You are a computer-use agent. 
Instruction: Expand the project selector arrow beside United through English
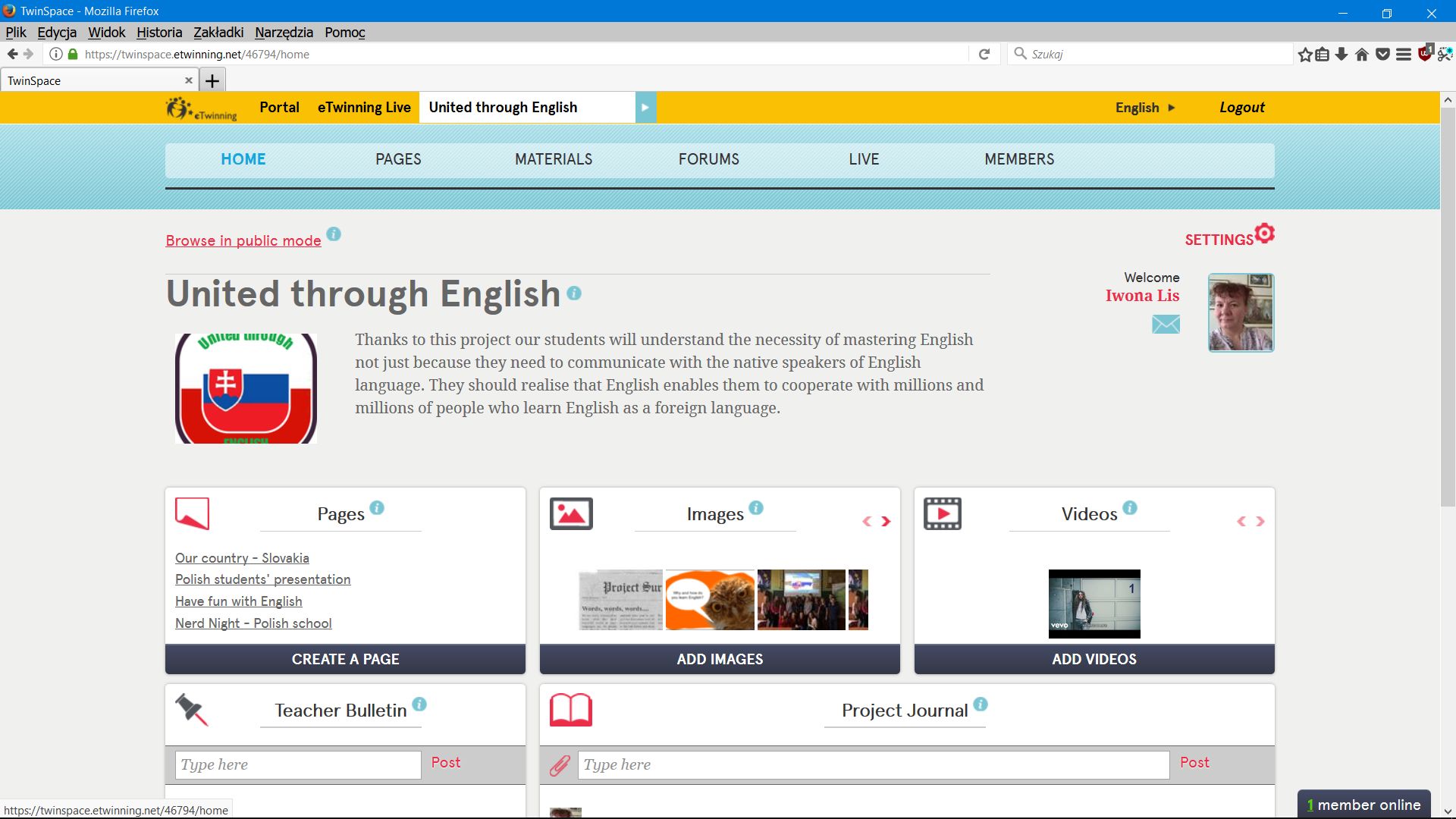pyautogui.click(x=645, y=108)
